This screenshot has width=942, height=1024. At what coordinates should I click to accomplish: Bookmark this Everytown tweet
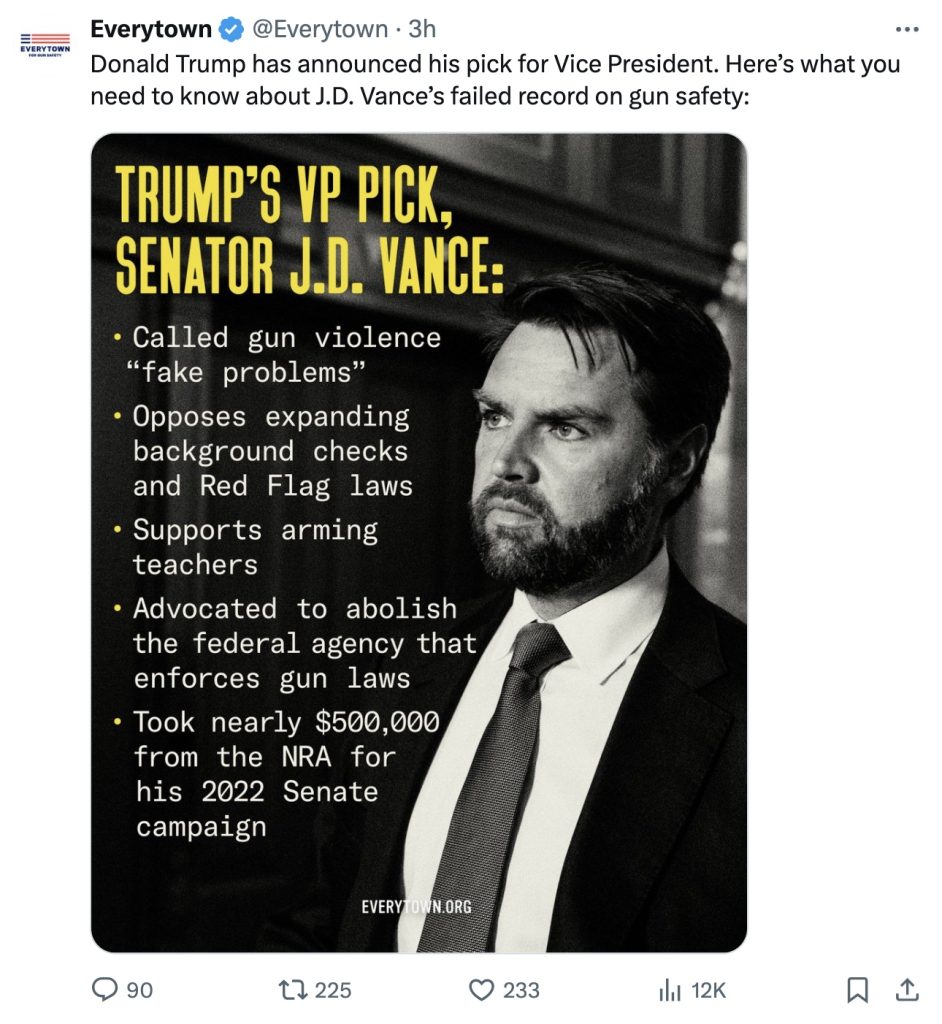[x=857, y=989]
